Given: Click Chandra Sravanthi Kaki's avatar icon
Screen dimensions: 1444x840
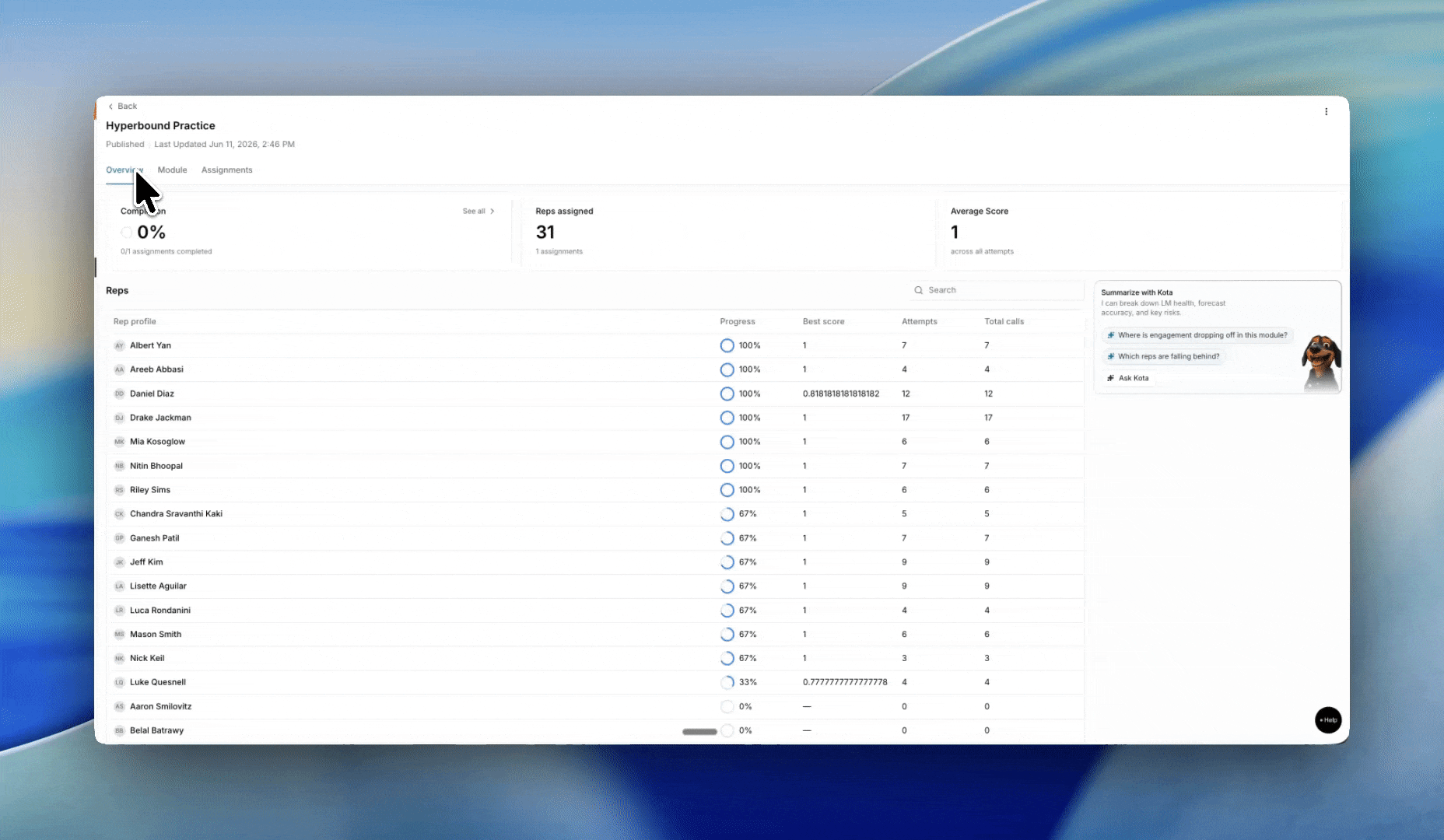Looking at the screenshot, I should (x=119, y=513).
